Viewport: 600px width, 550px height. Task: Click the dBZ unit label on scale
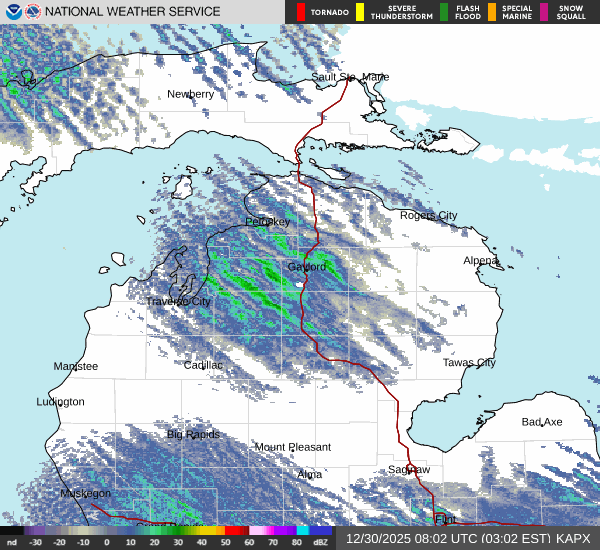(322, 542)
